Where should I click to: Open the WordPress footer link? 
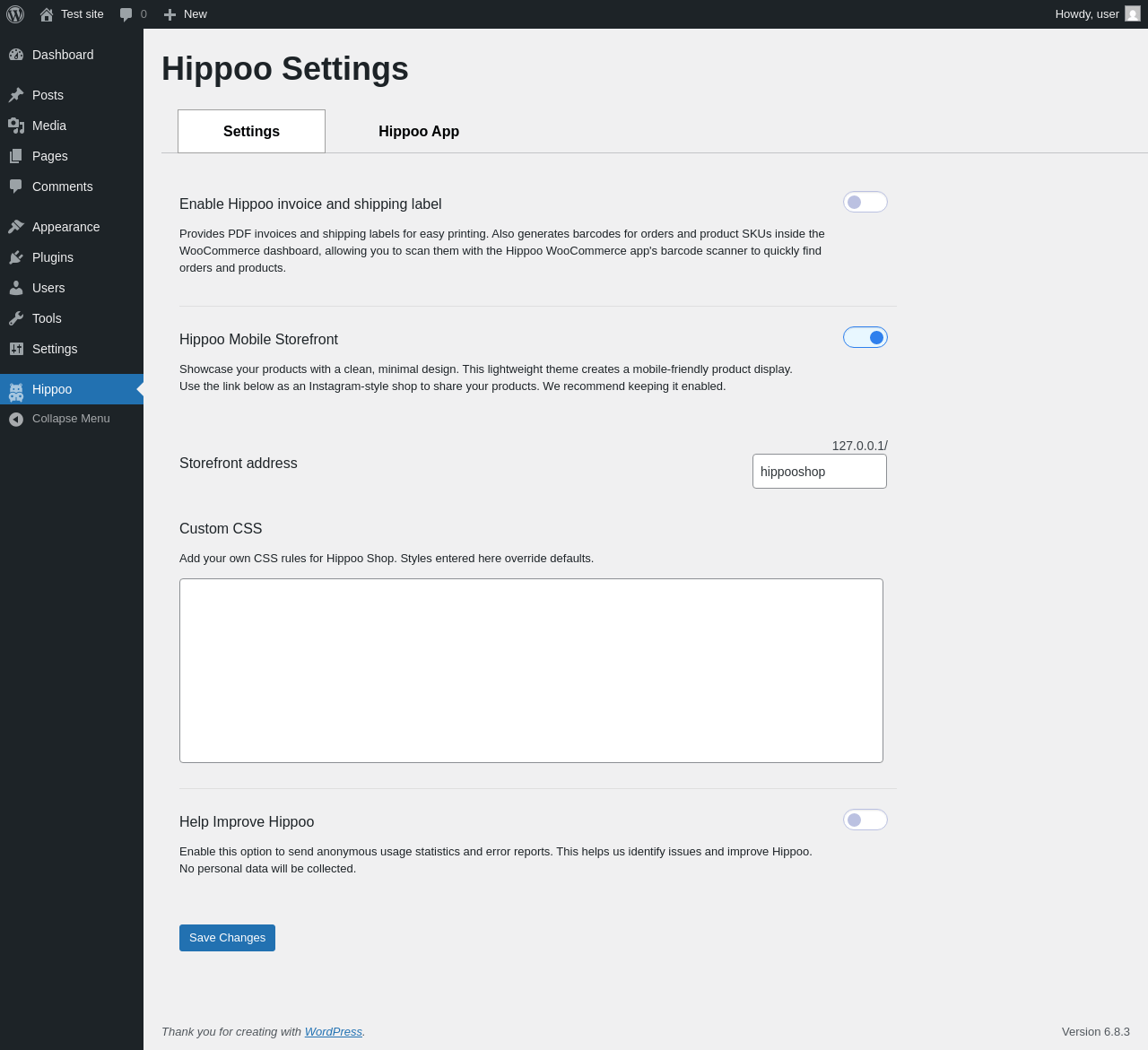[x=333, y=1032]
